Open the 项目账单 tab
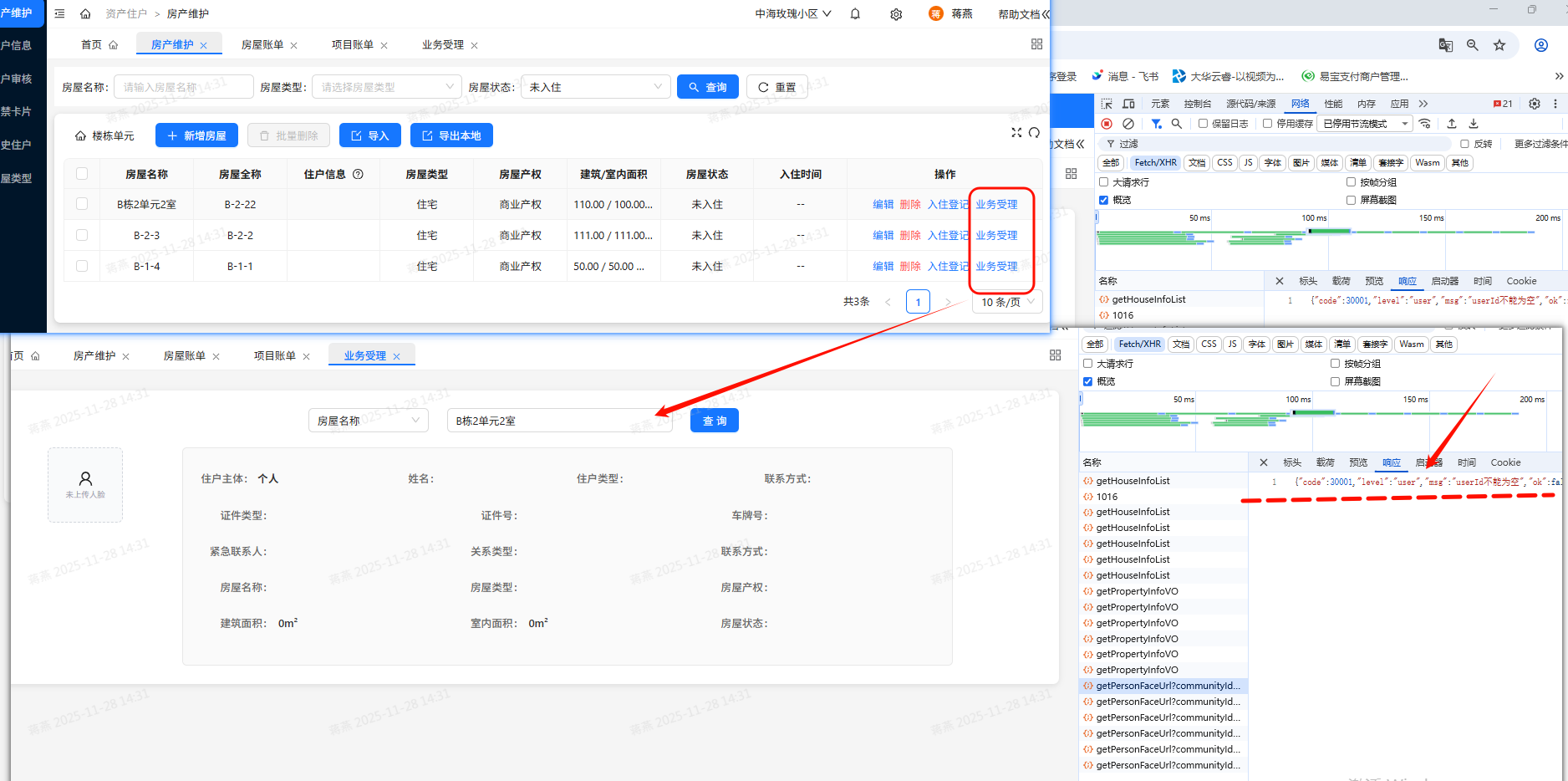Viewport: 1568px width, 781px height. point(353,45)
